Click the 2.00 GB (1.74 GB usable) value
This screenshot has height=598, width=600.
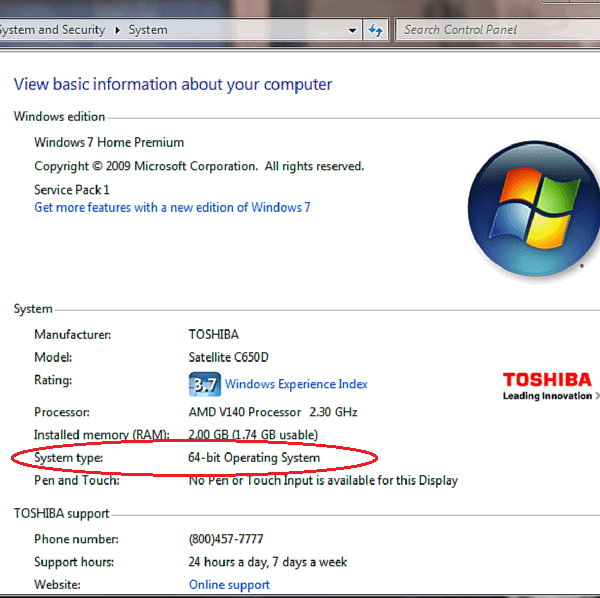tap(253, 435)
